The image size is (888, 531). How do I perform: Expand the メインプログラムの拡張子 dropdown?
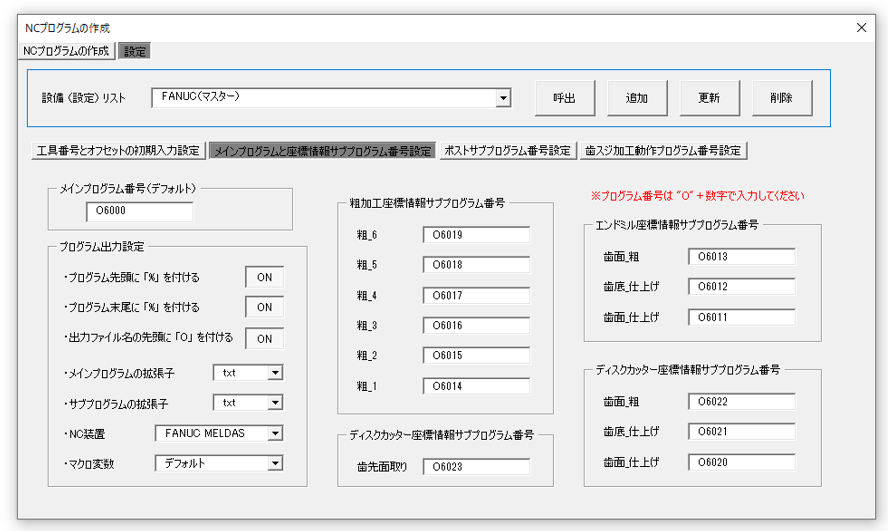click(275, 373)
